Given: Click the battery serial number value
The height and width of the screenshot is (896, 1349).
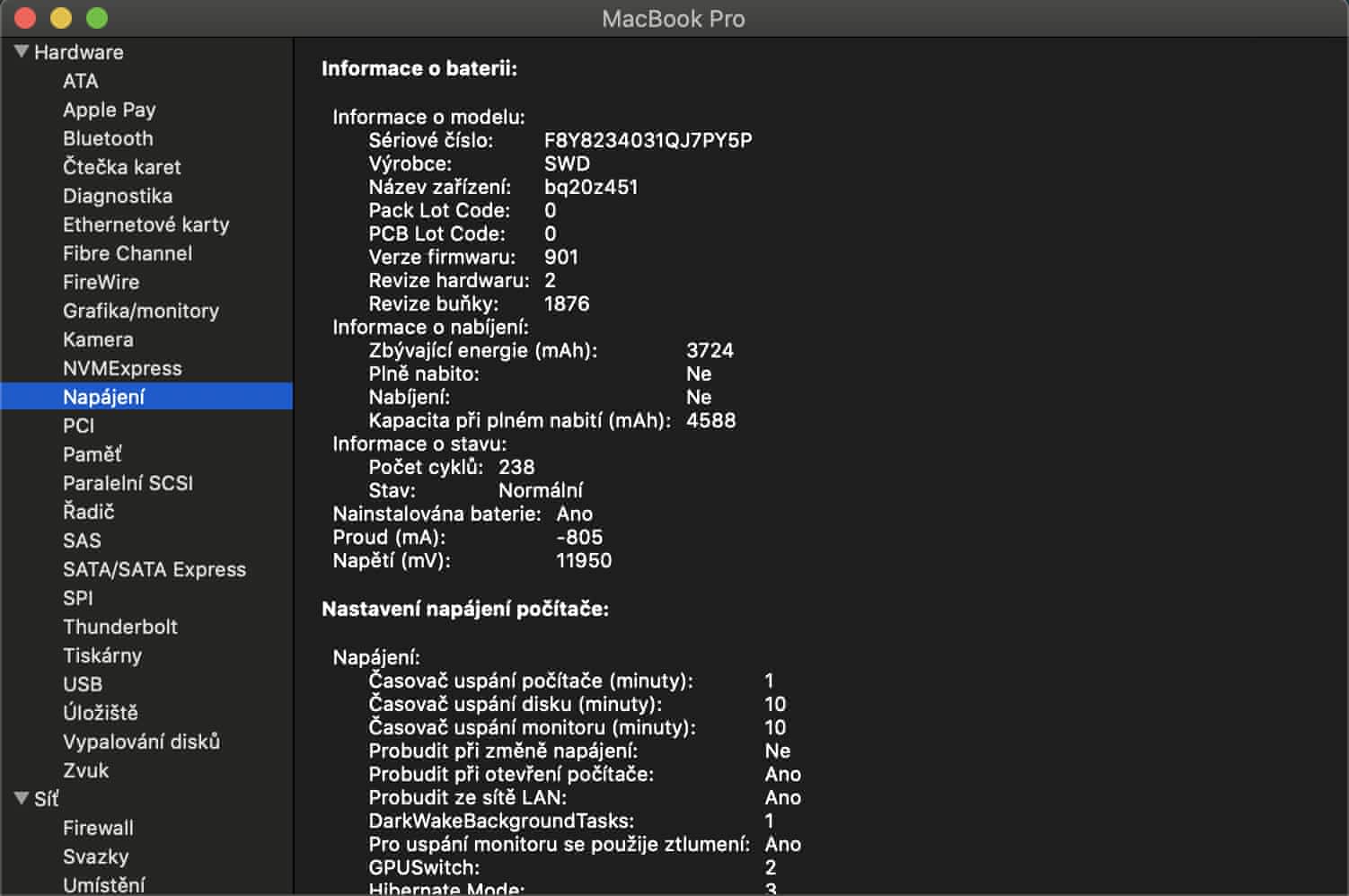Looking at the screenshot, I should (x=648, y=140).
